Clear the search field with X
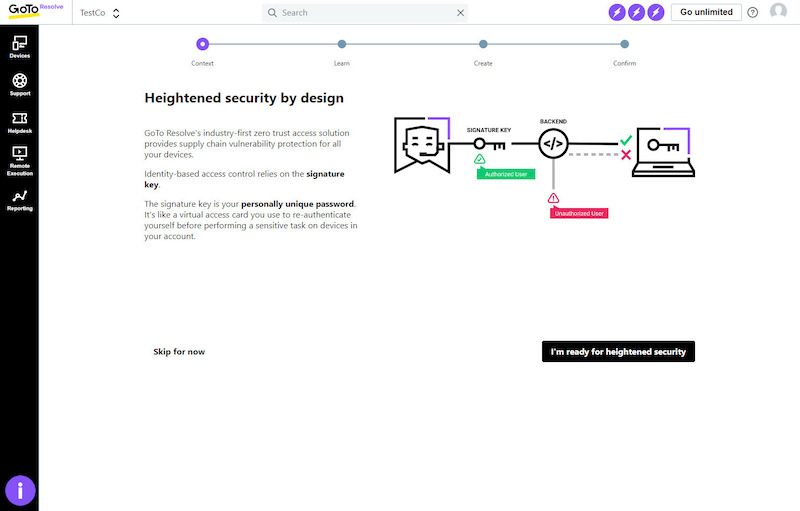 coord(460,13)
